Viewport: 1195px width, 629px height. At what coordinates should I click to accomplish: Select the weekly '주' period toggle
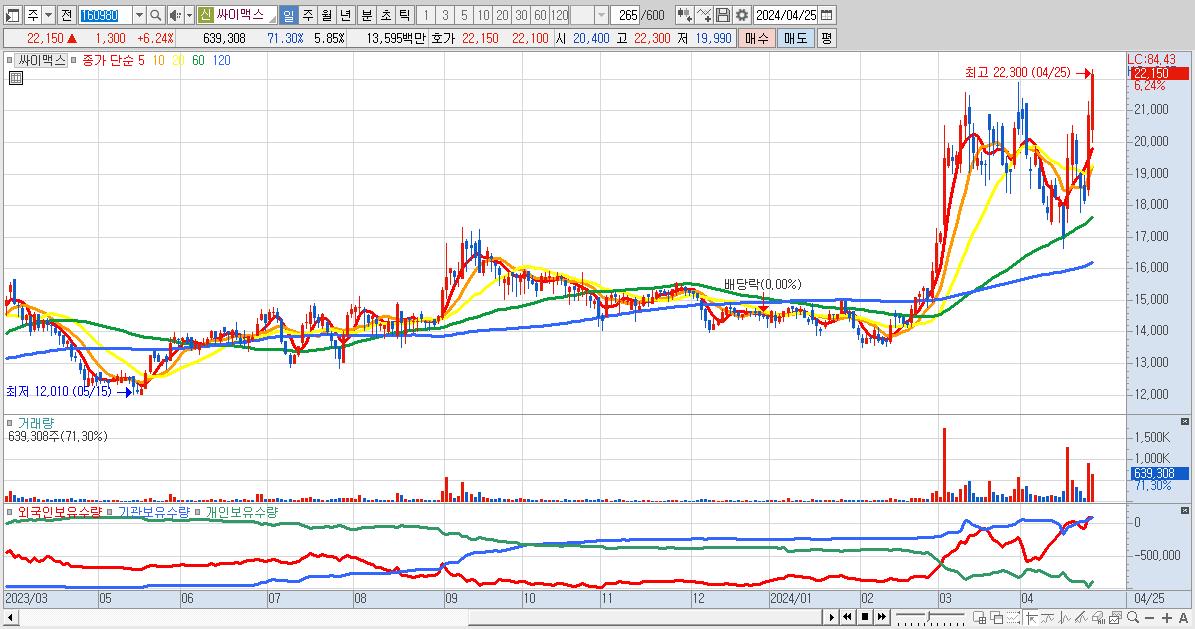coord(307,15)
